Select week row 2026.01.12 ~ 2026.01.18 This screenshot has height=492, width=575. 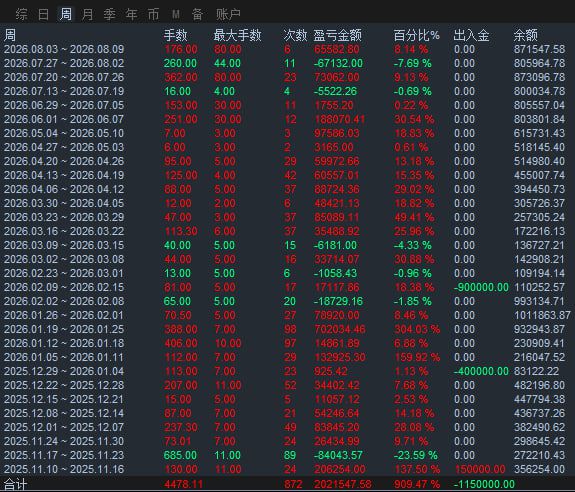tap(288, 343)
